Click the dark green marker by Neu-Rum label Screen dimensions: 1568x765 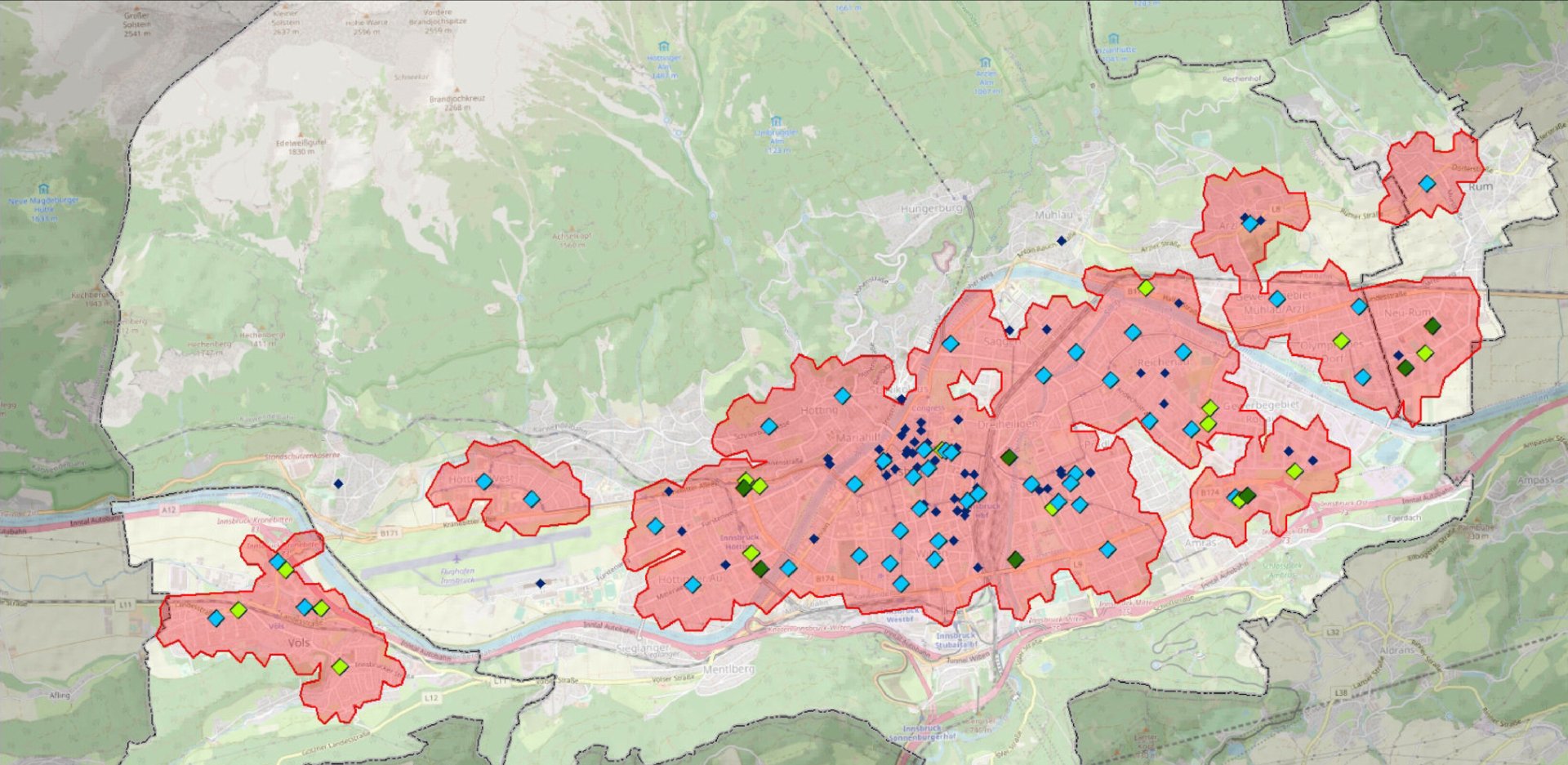(x=1432, y=326)
